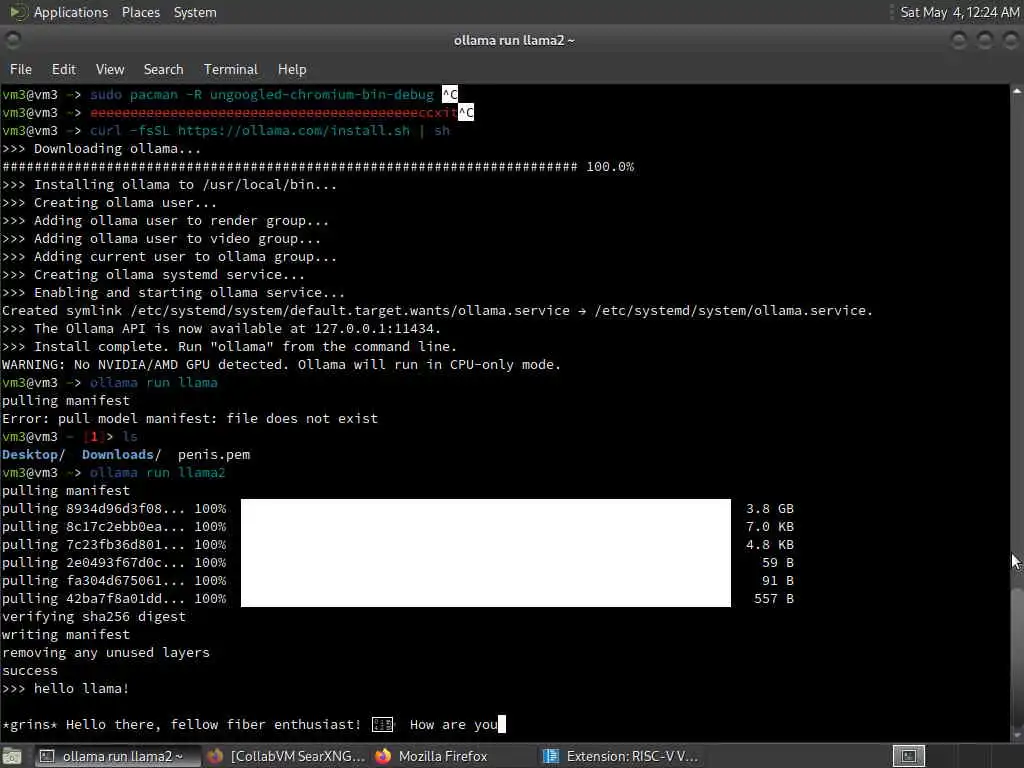Open the Terminal menu

pos(231,69)
